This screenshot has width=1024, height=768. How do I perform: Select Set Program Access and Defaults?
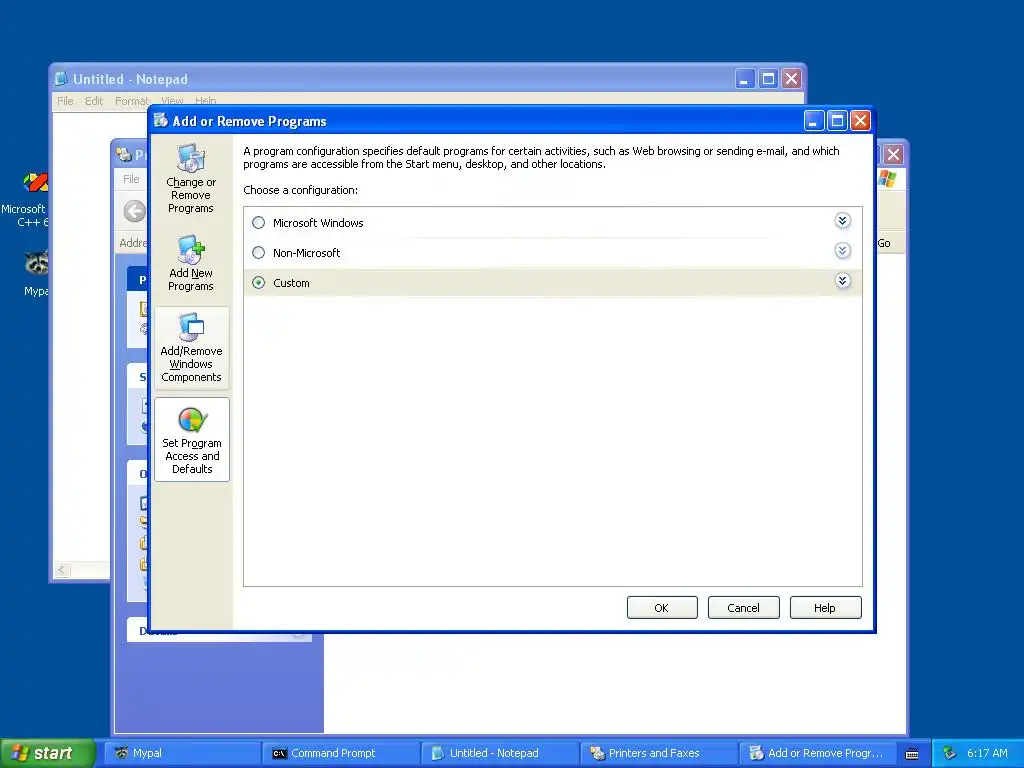coord(192,440)
